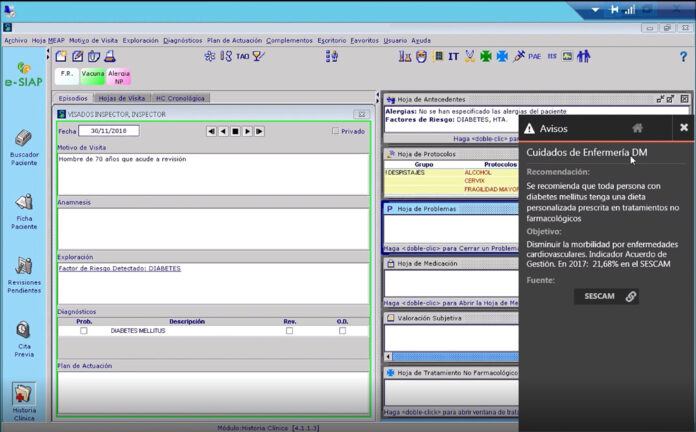Click the blue help question mark icon
Image resolution: width=696 pixels, height=432 pixels.
click(x=683, y=57)
